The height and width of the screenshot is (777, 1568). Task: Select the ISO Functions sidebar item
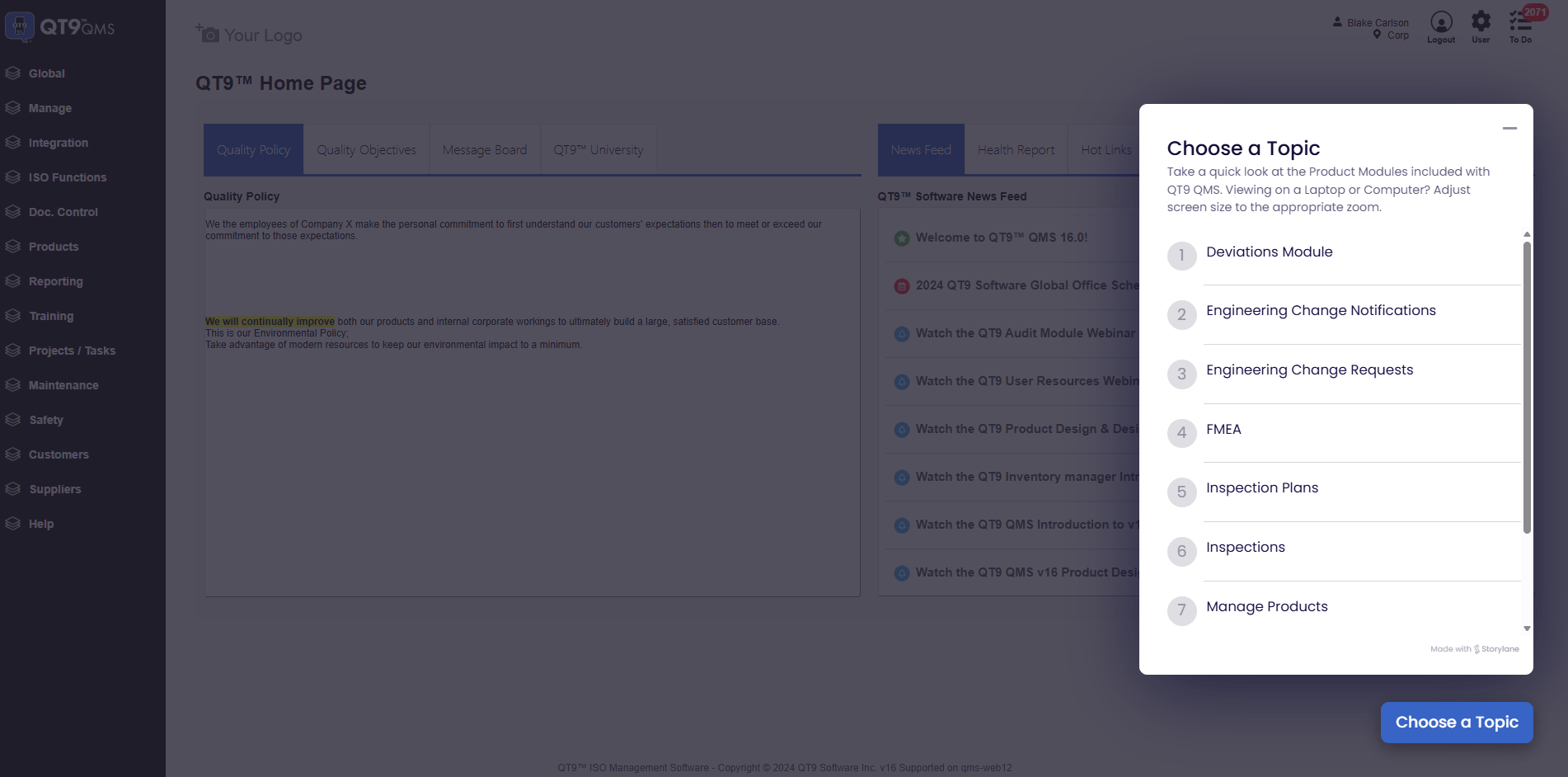click(x=67, y=177)
